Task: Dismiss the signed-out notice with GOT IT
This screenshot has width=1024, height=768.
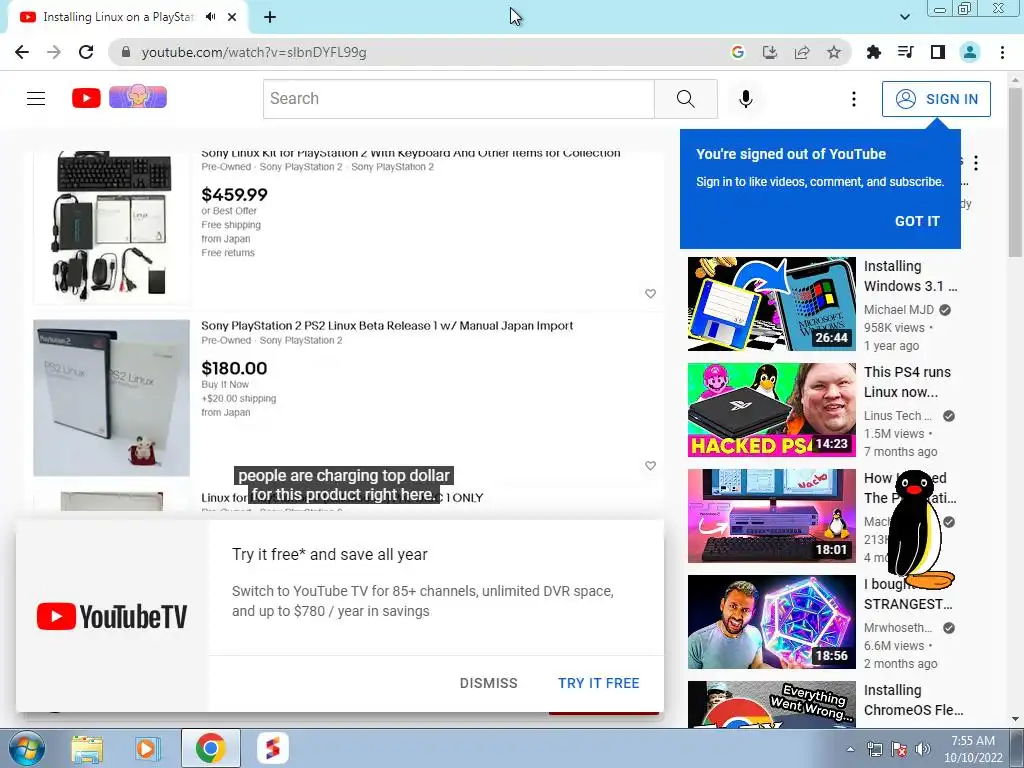Action: [x=917, y=221]
